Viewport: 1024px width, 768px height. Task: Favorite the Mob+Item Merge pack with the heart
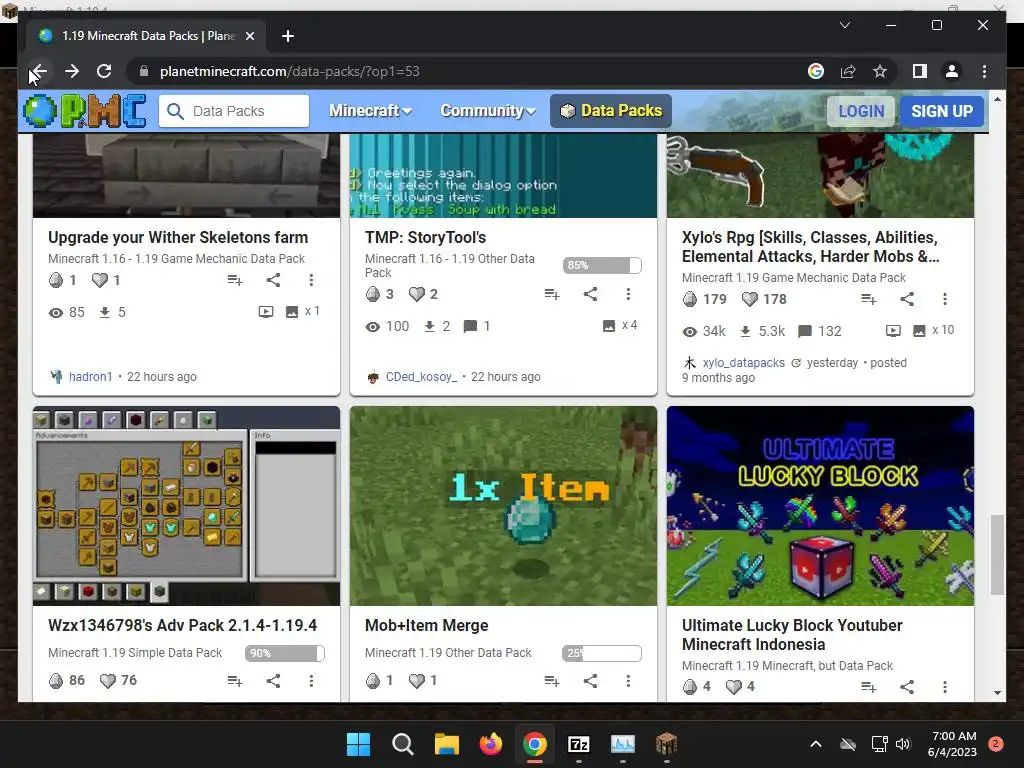tap(417, 680)
